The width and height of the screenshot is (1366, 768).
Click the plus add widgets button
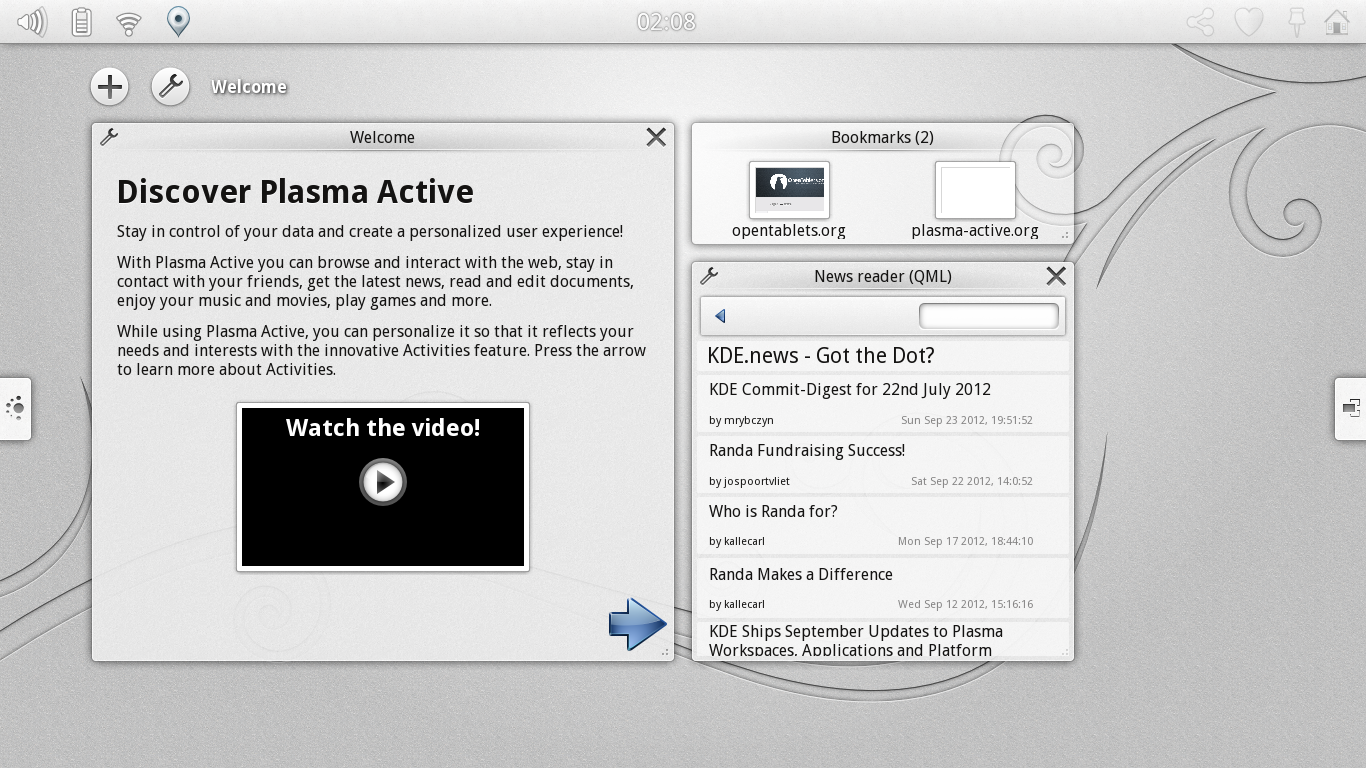(x=110, y=87)
